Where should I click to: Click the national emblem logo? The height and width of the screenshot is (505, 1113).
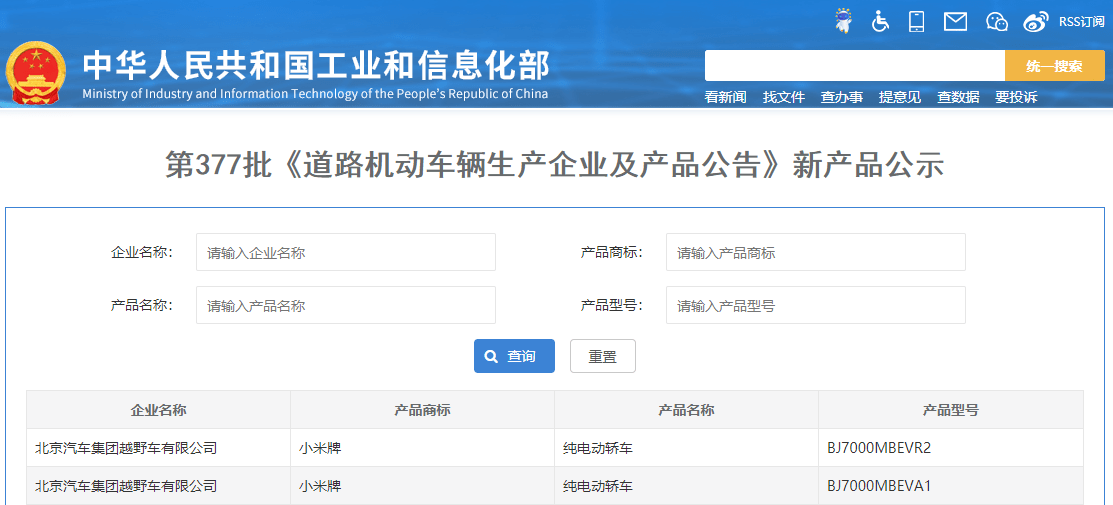[x=36, y=73]
